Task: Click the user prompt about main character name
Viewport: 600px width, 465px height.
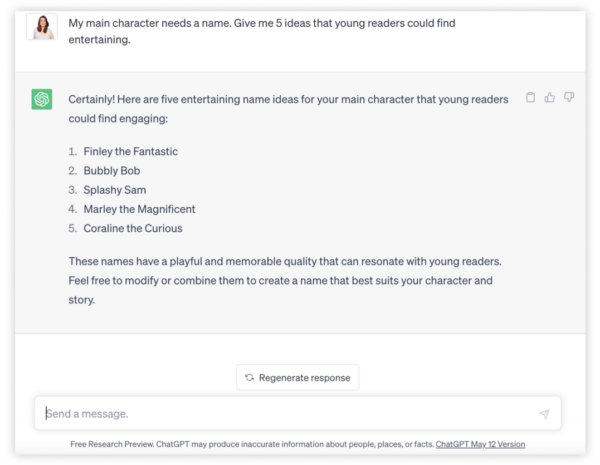Action: (x=262, y=31)
